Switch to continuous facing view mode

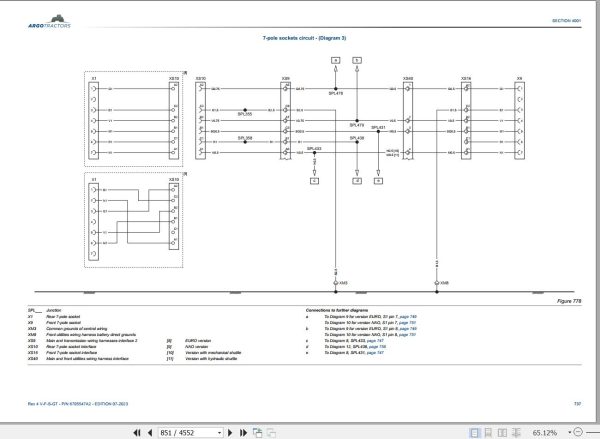tap(516, 432)
